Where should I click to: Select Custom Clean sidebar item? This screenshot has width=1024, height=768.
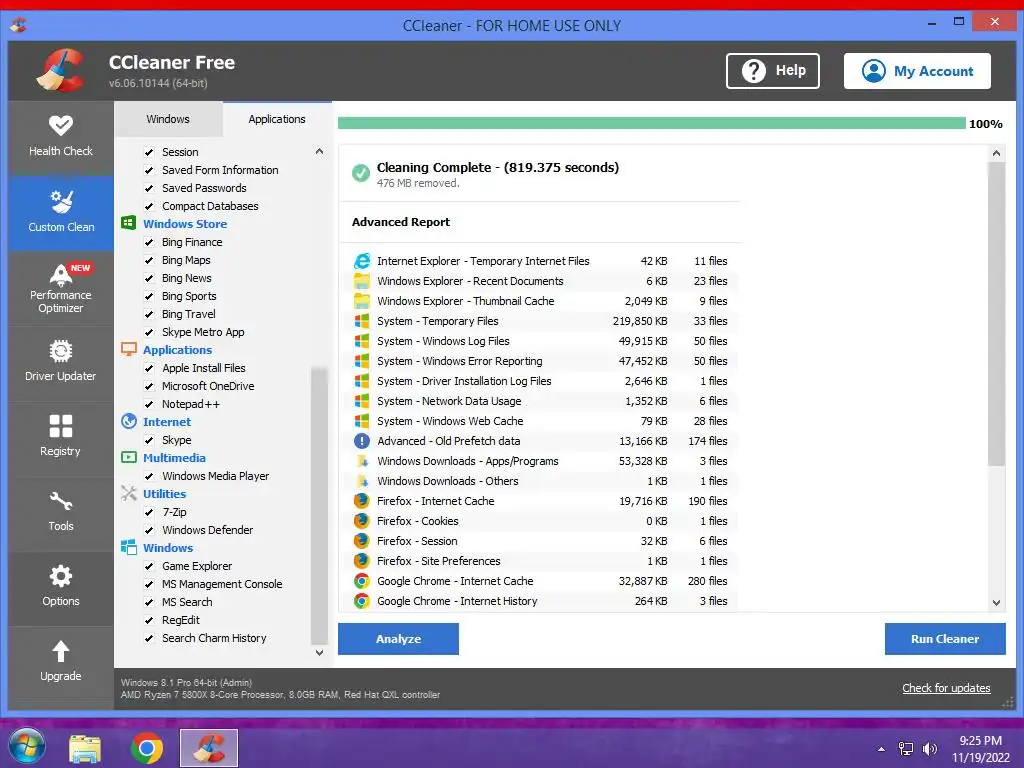click(x=61, y=213)
